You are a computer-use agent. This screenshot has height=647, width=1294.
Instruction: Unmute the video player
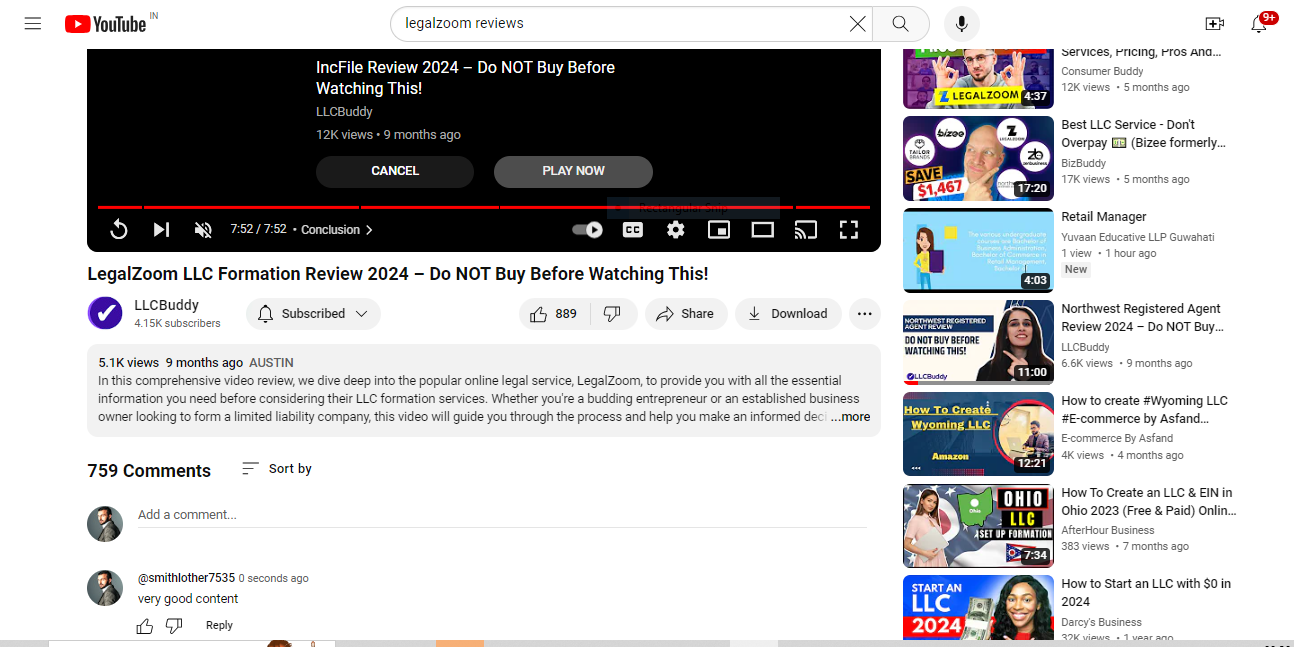[203, 230]
